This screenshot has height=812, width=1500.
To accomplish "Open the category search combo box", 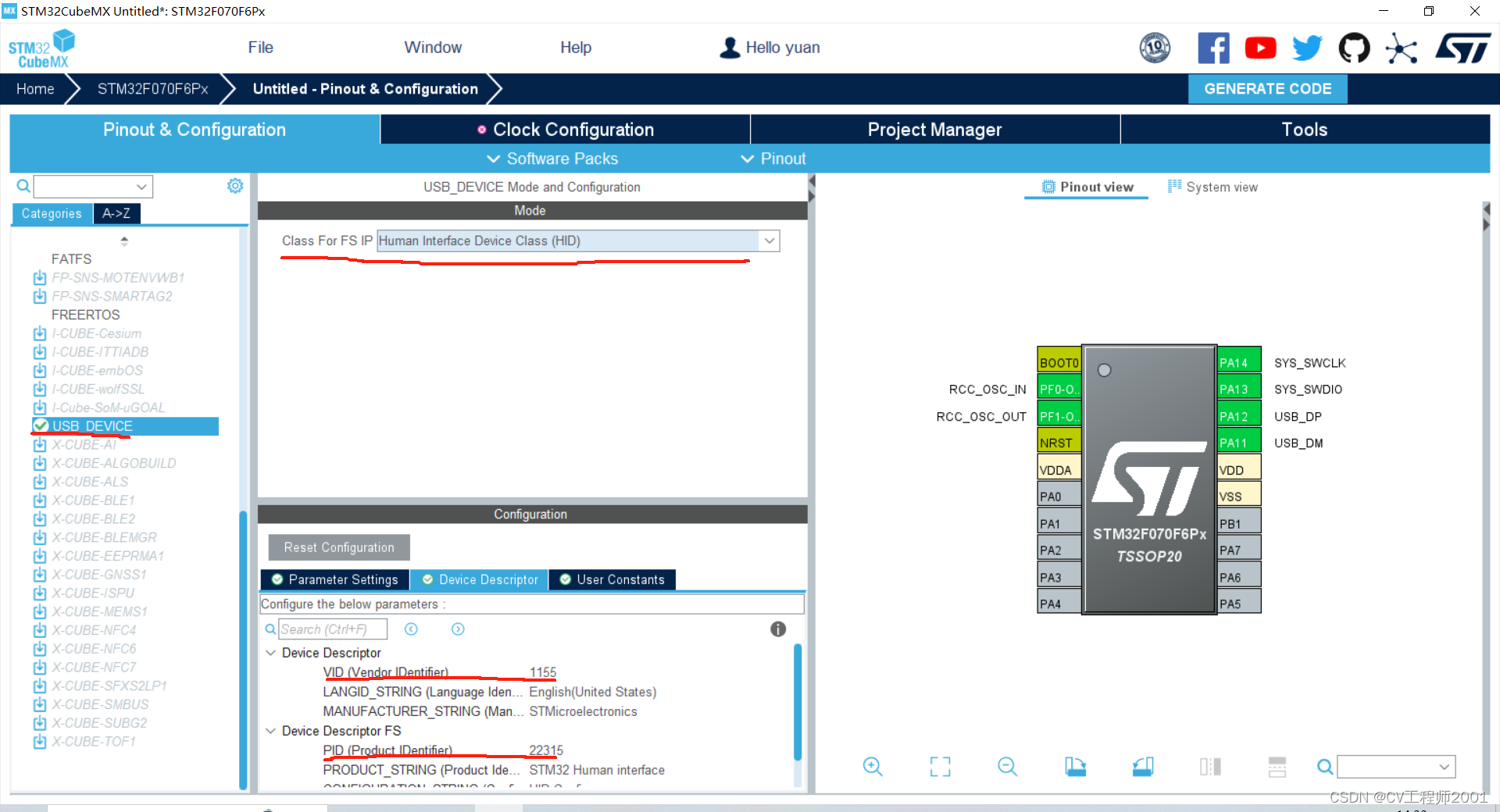I will click(x=93, y=186).
